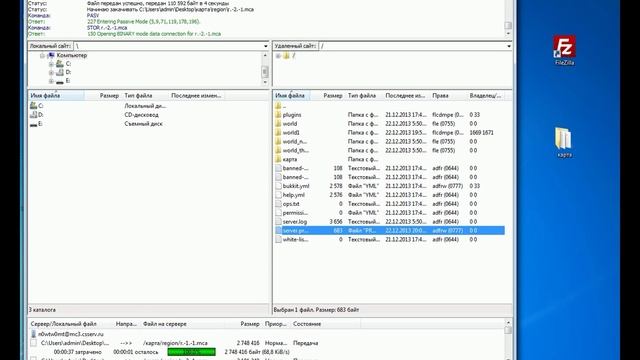Click the transfer queue scrollbar up arrow
This screenshot has width=640, height=360.
click(x=508, y=322)
